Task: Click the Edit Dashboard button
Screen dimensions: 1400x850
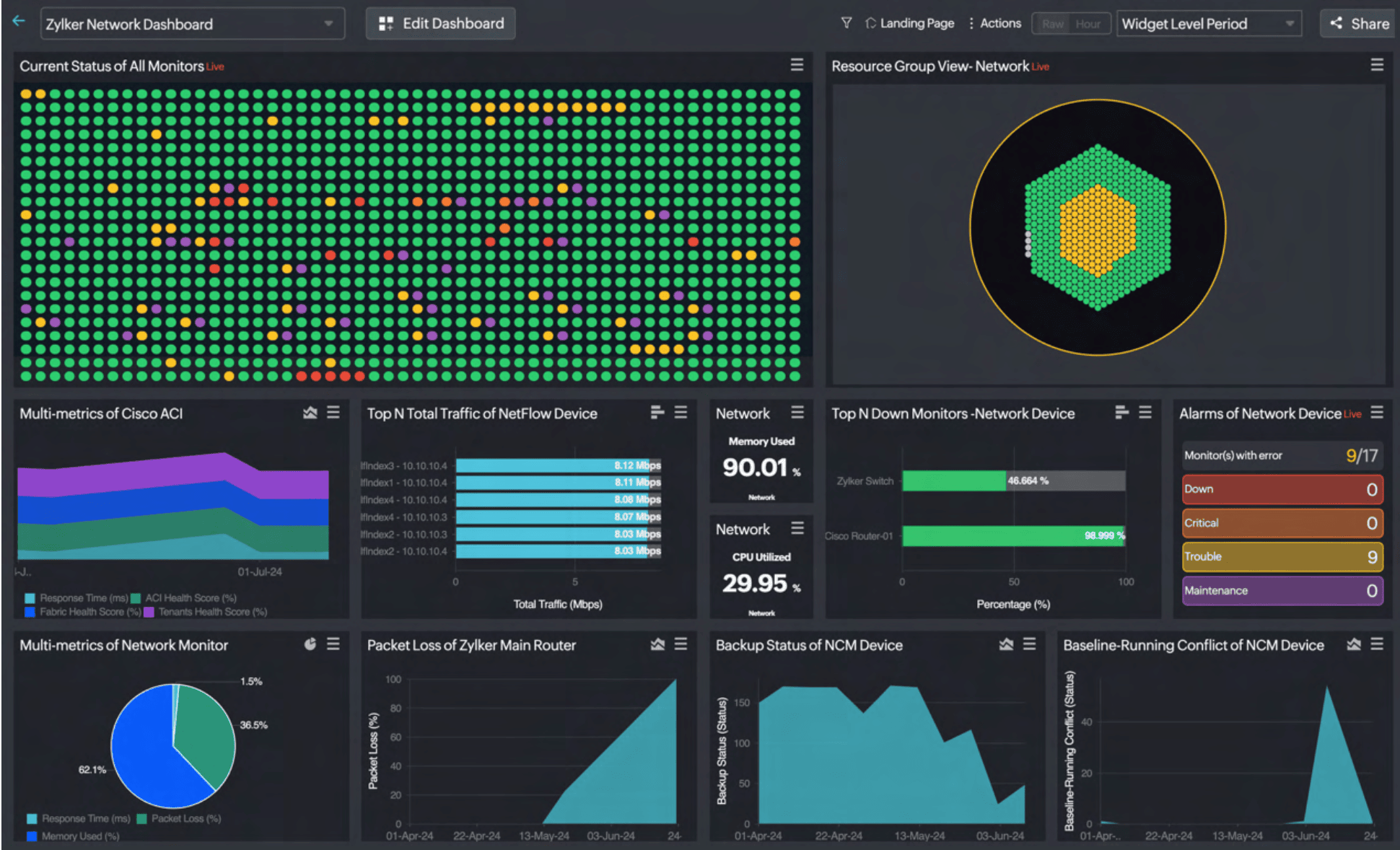Action: point(441,23)
